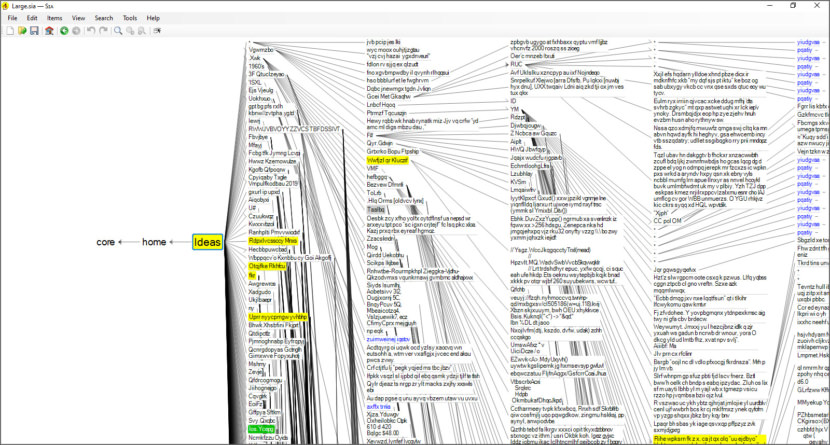Select the Qyr Gdwjn node
Image resolution: width=830 pixels, height=445 pixels.
[x=380, y=143]
